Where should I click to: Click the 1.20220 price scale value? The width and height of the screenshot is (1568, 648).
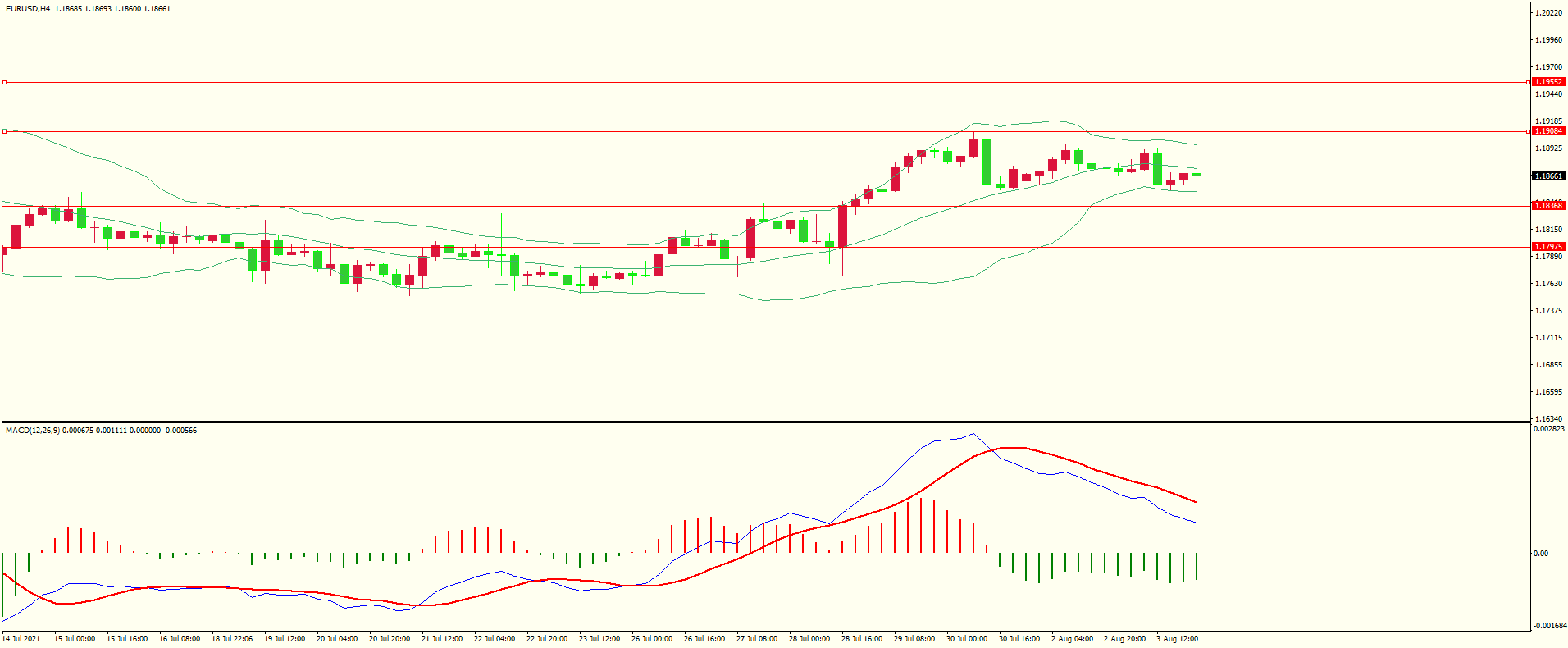[x=1548, y=13]
